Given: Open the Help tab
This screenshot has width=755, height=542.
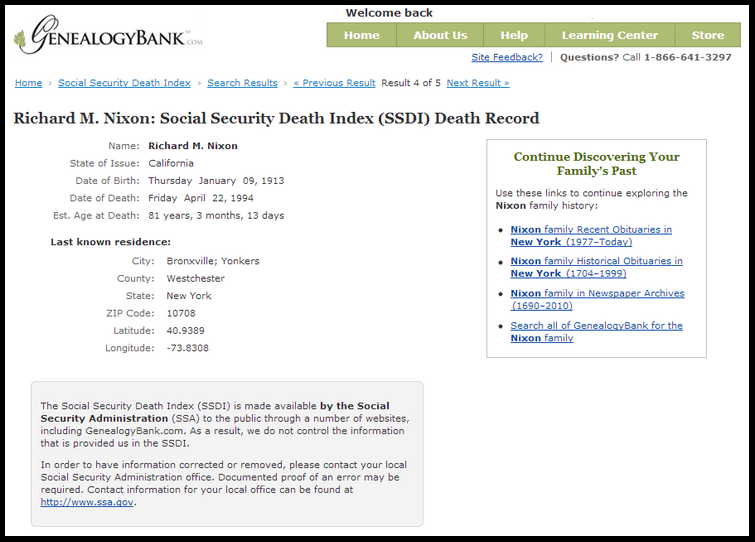Looking at the screenshot, I should point(514,35).
